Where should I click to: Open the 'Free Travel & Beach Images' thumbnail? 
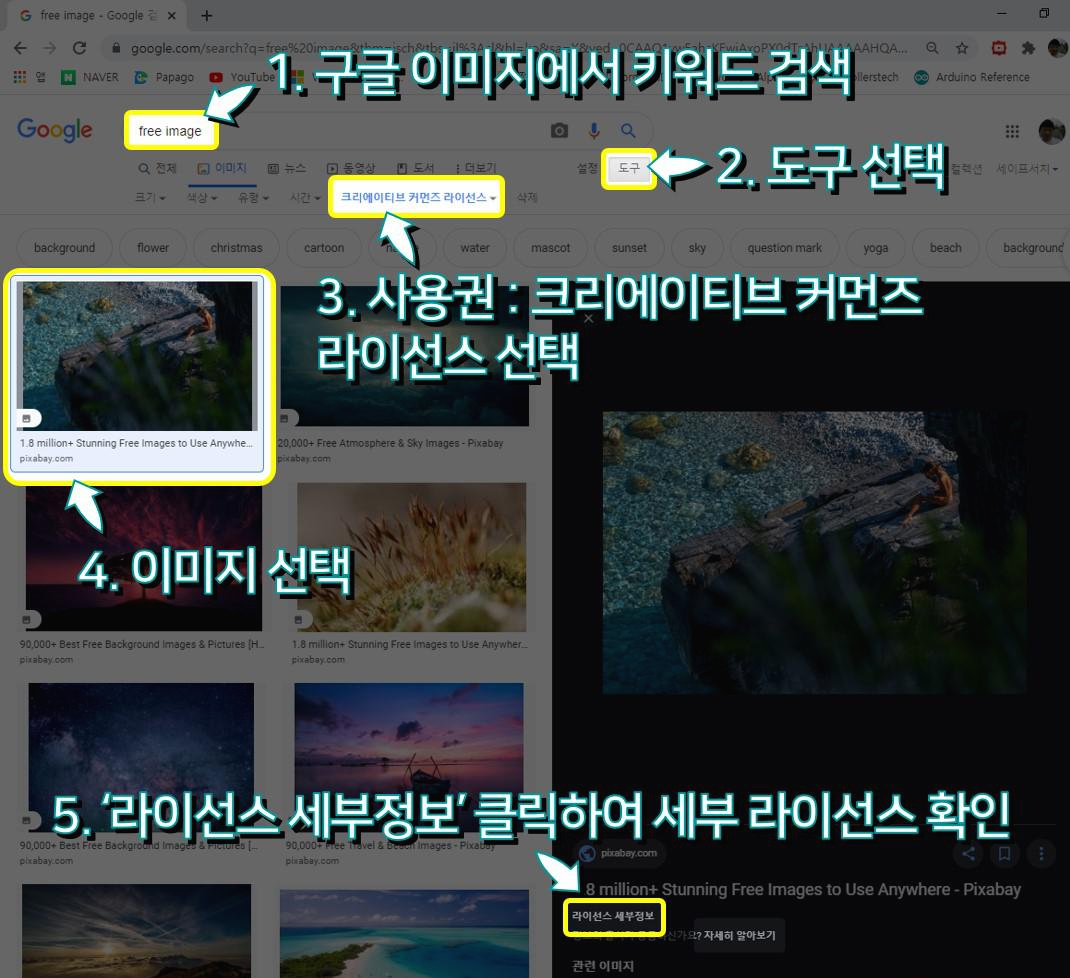pos(409,756)
